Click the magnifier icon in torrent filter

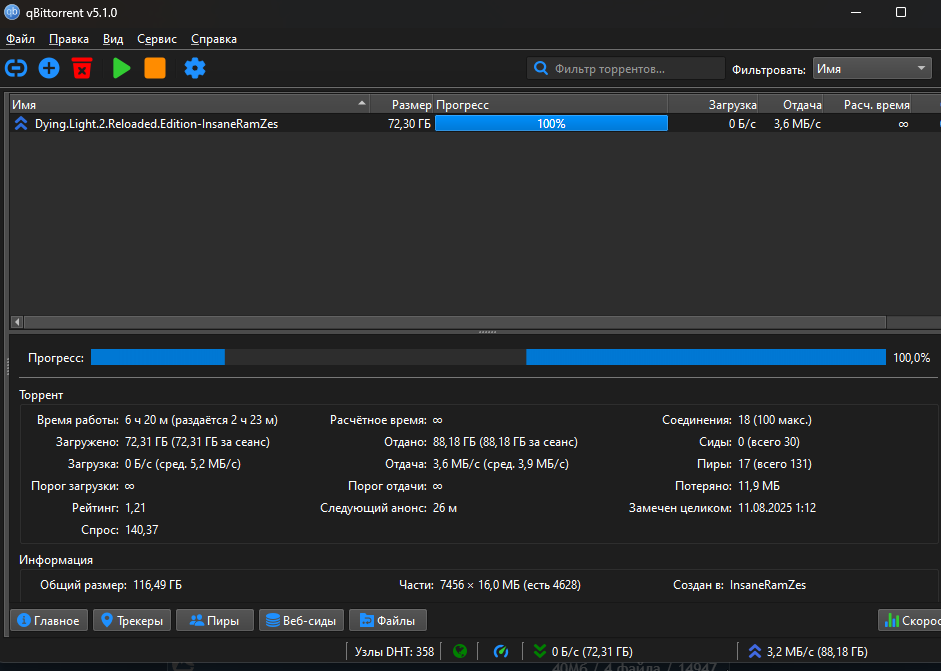click(x=541, y=68)
